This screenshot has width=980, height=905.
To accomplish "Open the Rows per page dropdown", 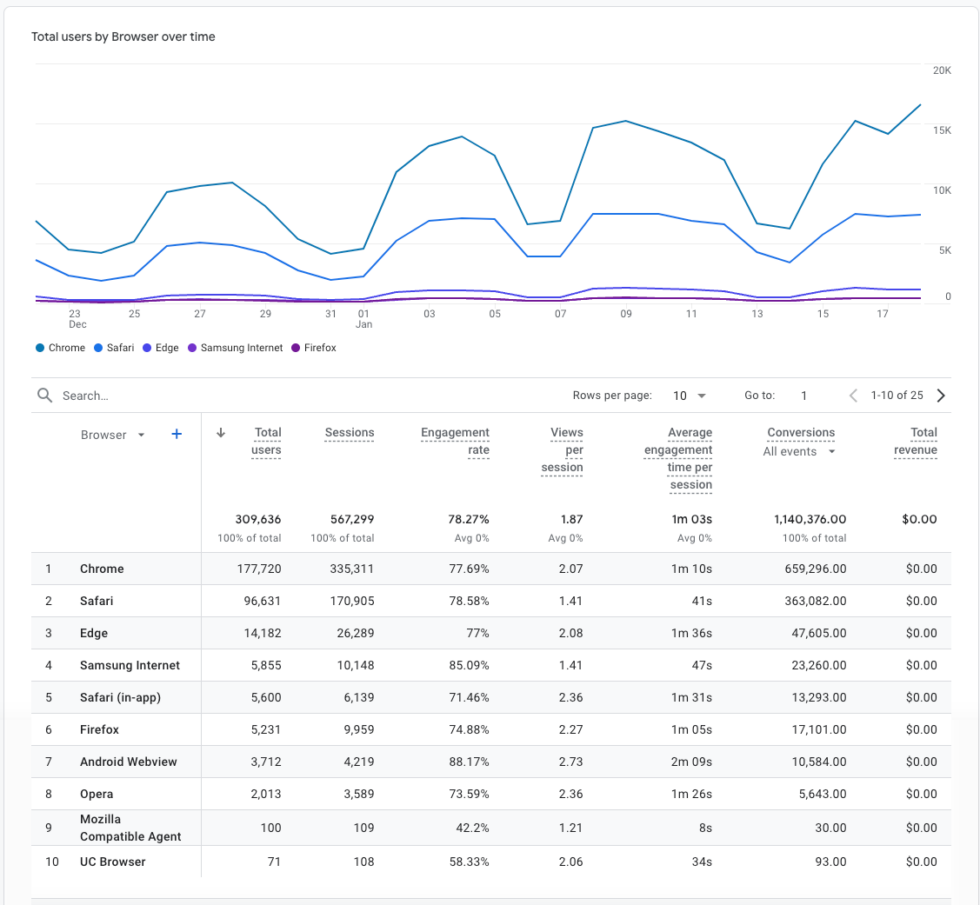I will coord(689,394).
